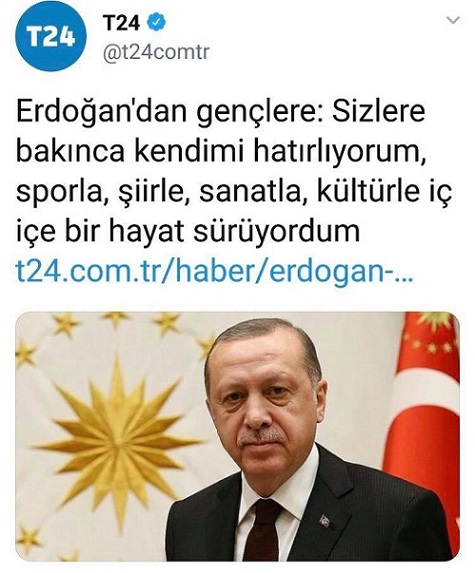Click the blue verified badge next to T24

pos(156,23)
